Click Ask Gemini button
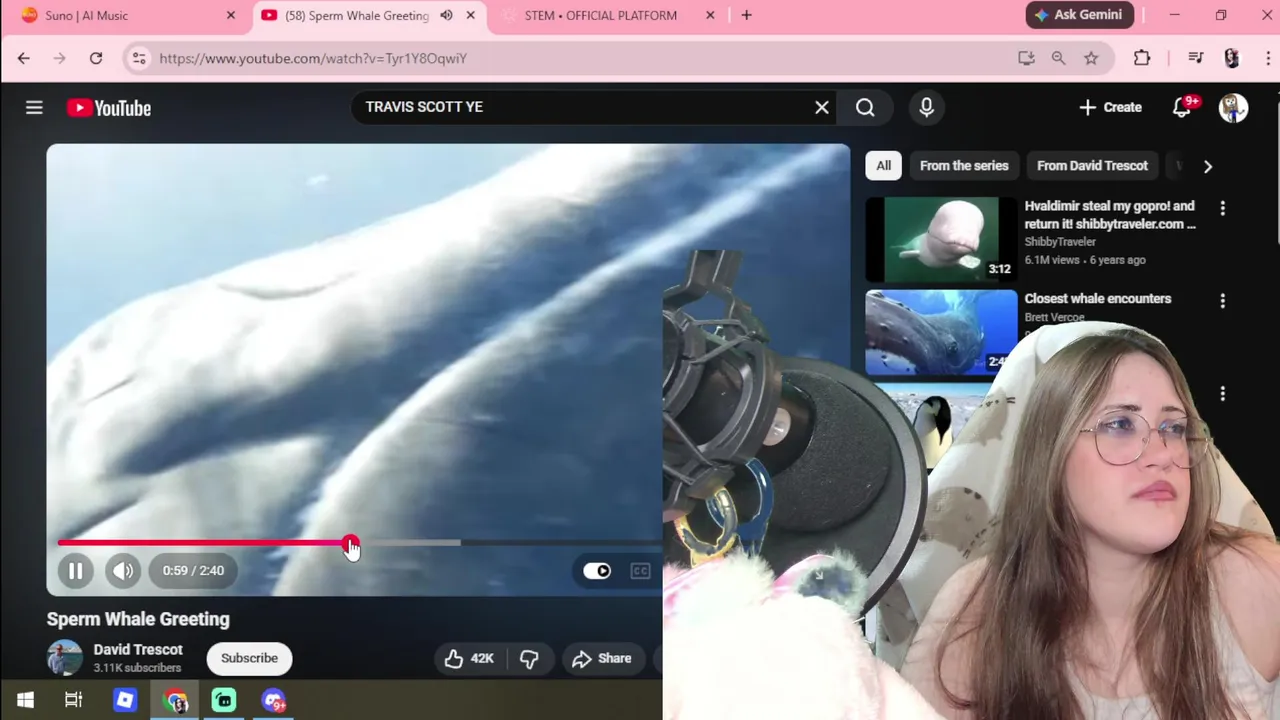 1080,15
